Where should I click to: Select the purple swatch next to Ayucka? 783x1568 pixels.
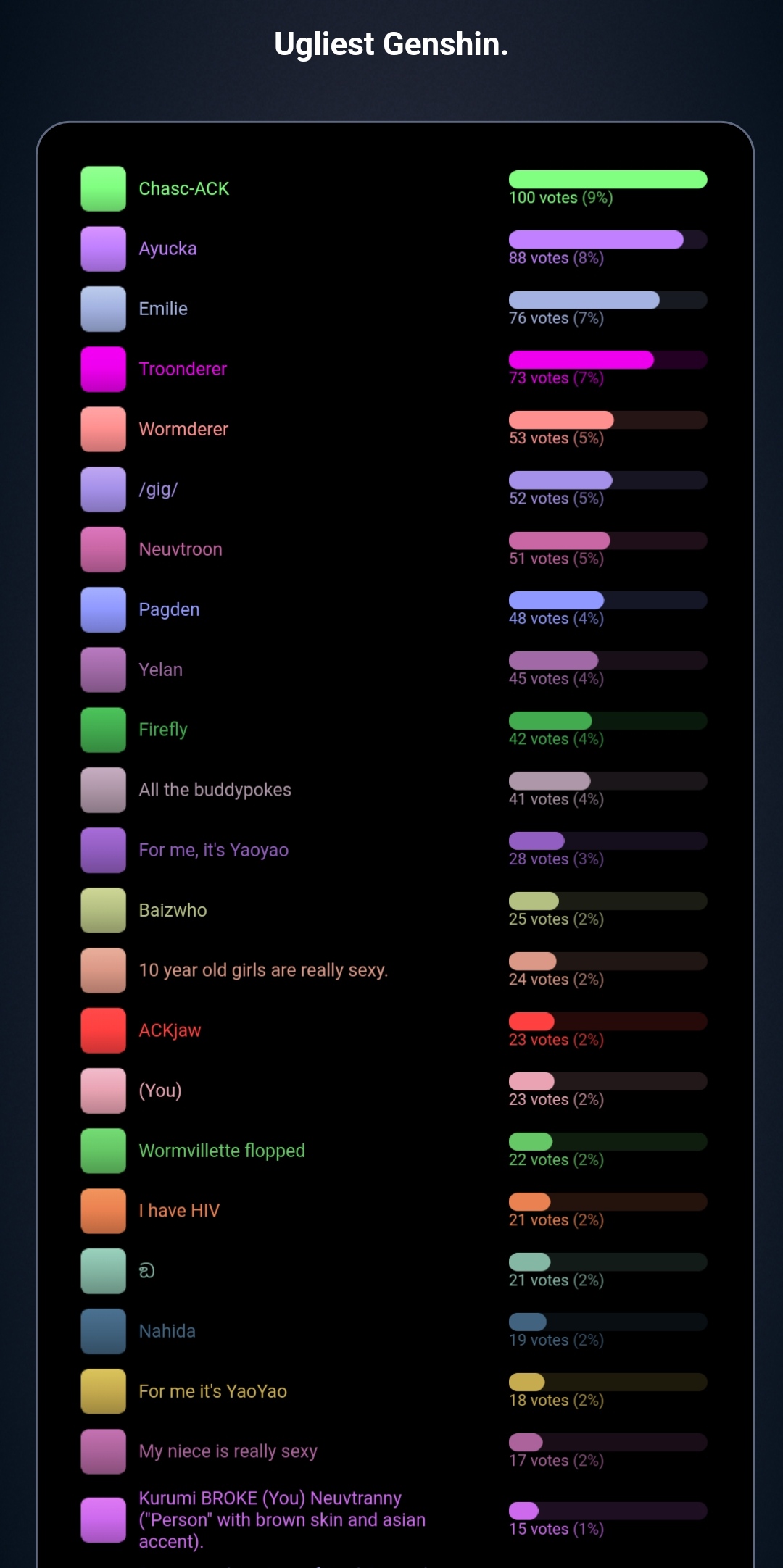103,249
